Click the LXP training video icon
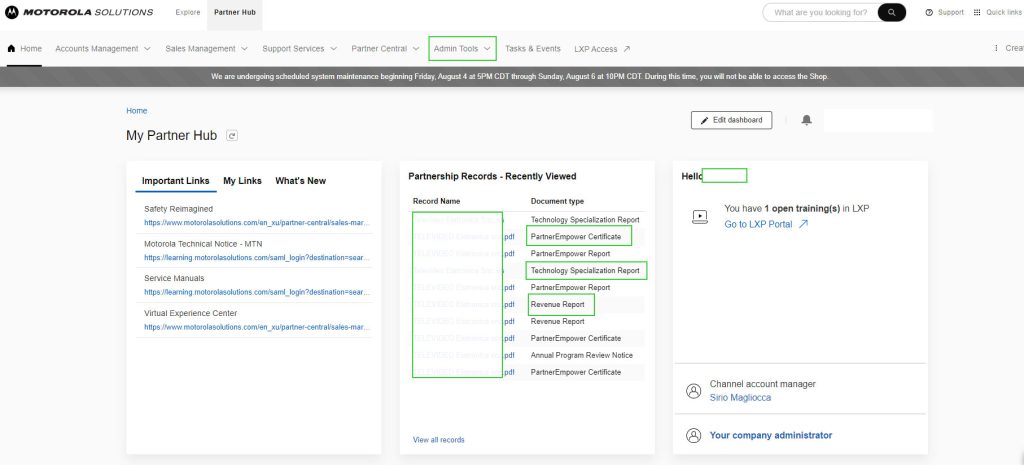Screen dimensions: 1024x465 coord(699,217)
